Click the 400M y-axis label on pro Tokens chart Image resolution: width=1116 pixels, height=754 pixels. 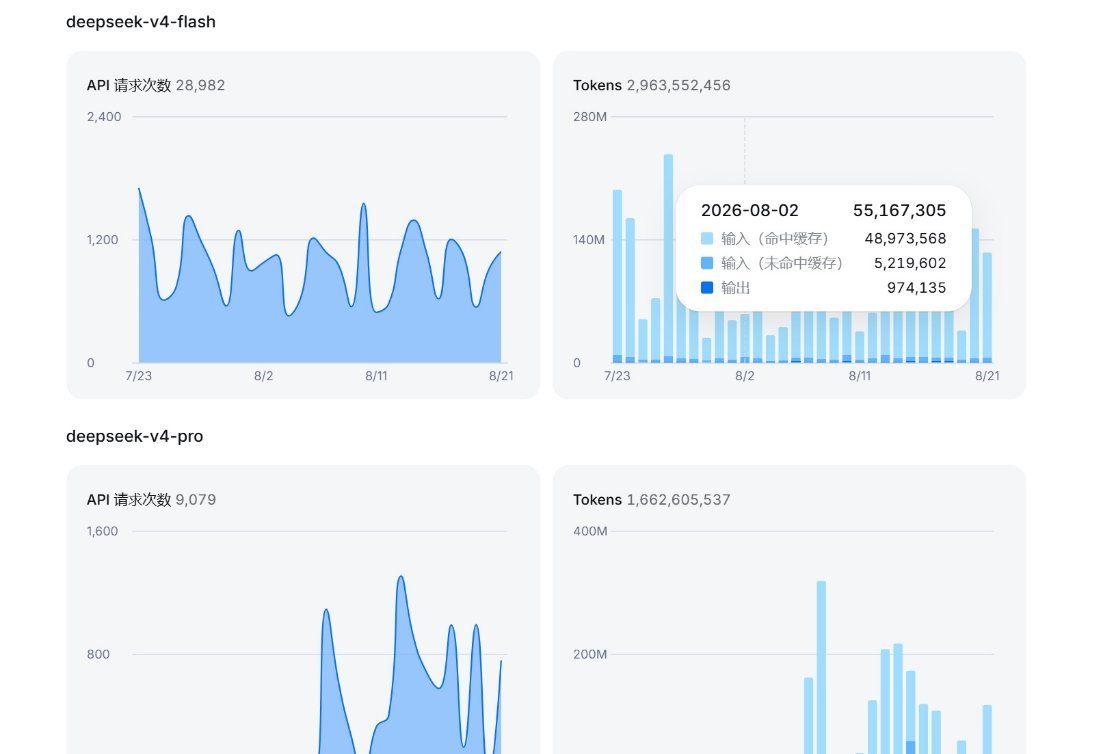click(590, 531)
